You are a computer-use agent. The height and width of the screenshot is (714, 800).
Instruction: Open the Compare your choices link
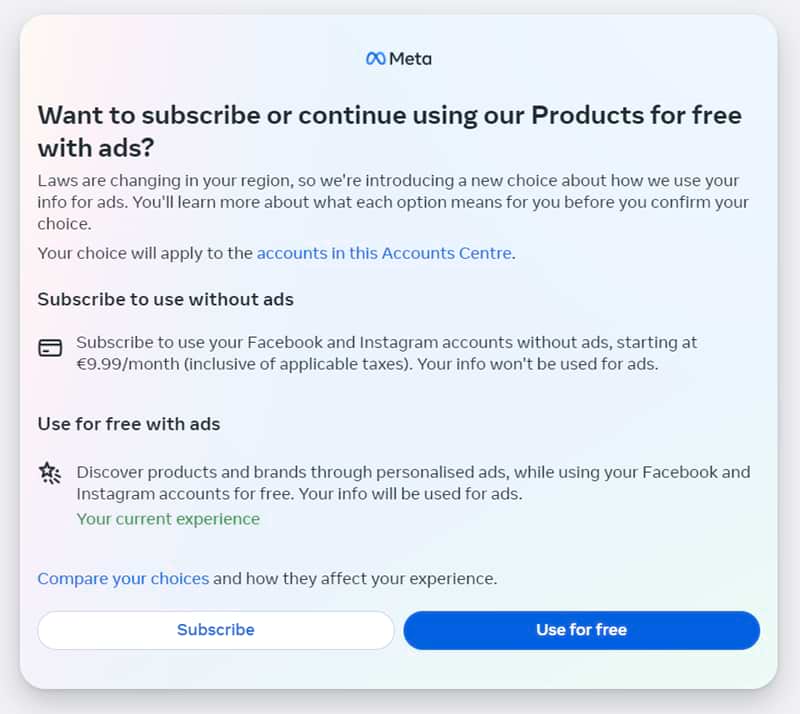tap(122, 578)
